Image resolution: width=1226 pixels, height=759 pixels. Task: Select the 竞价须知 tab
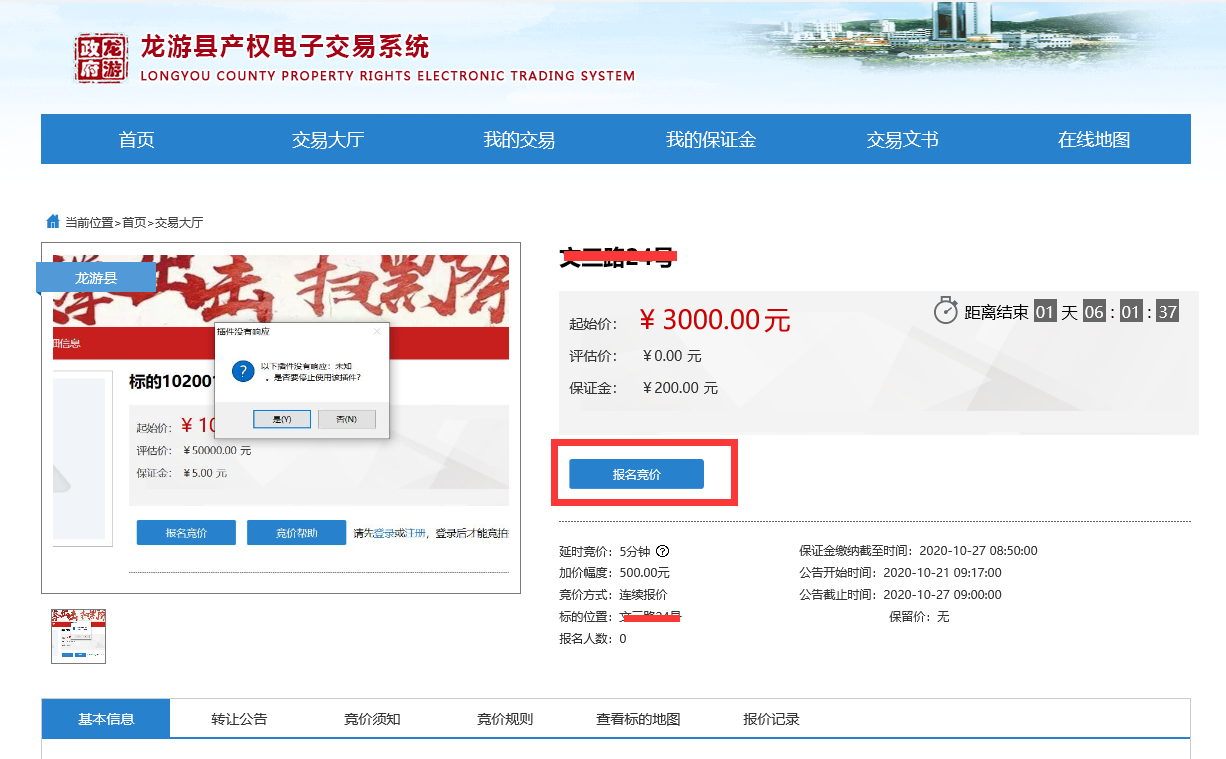tap(372, 719)
